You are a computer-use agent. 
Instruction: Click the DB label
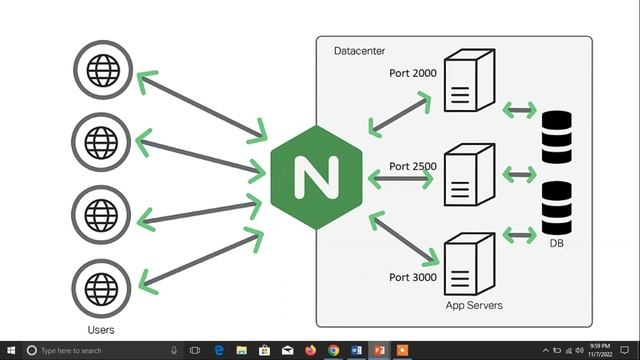point(556,243)
